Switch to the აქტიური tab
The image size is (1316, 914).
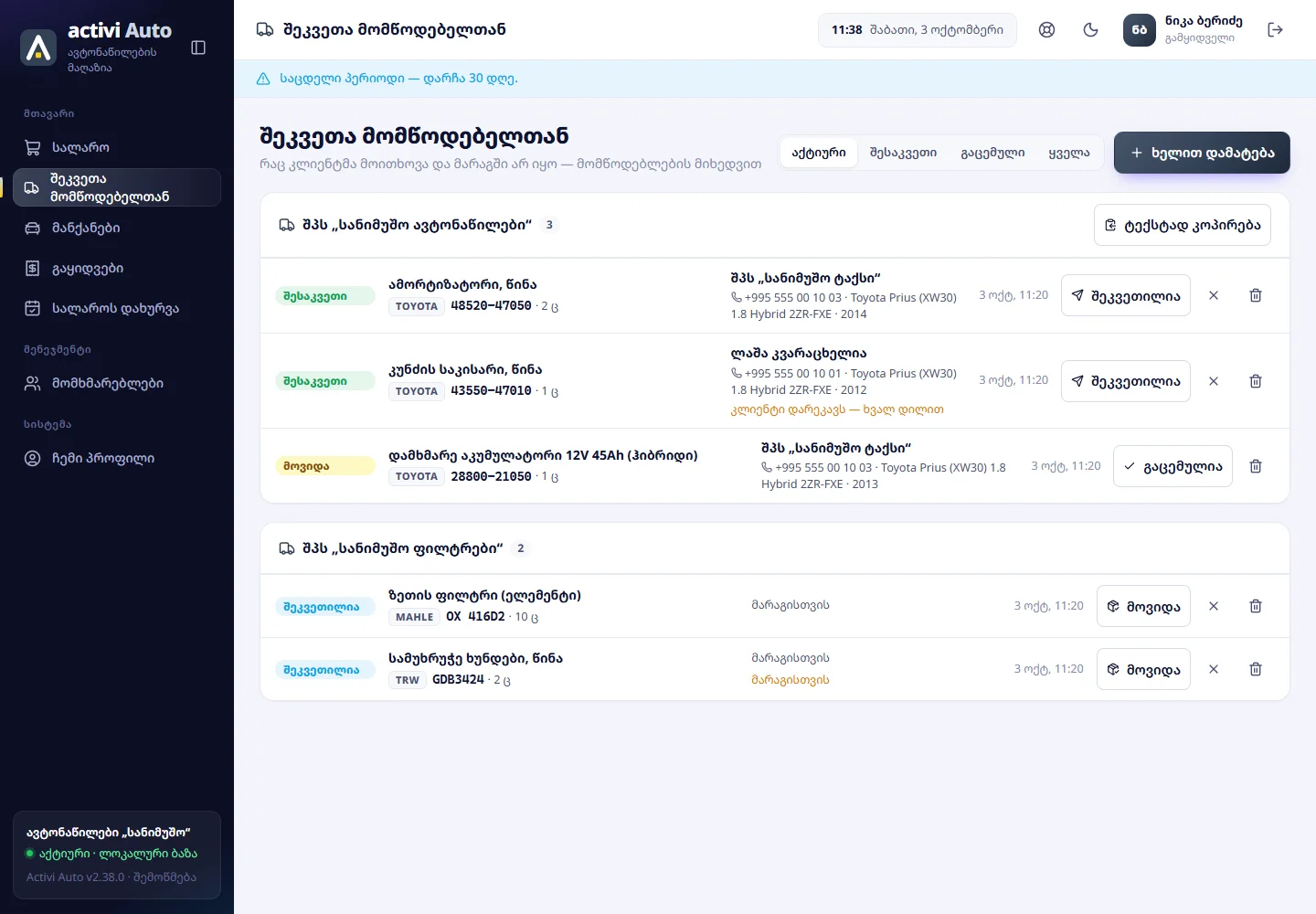coord(819,153)
